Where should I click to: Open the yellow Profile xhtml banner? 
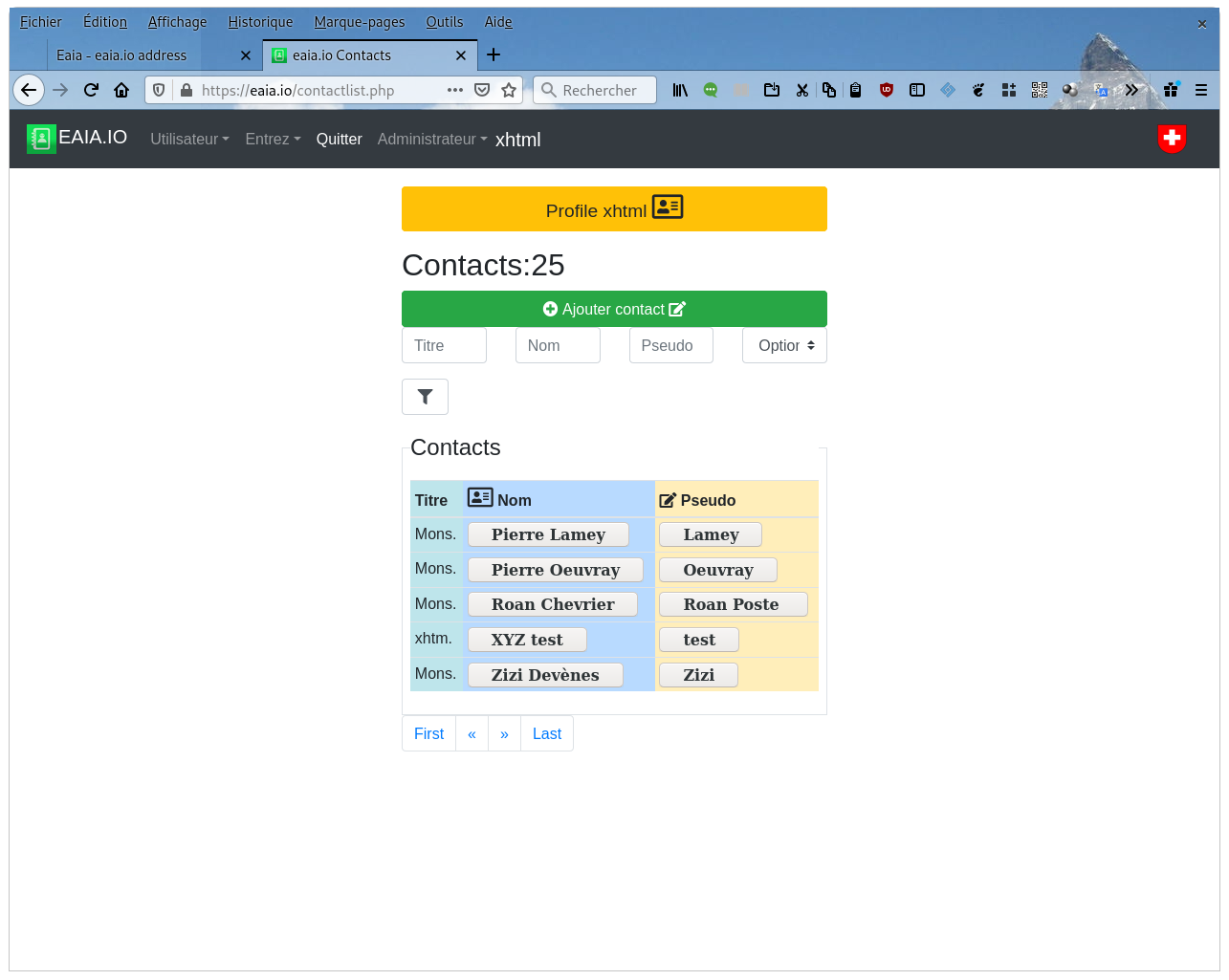tap(614, 209)
